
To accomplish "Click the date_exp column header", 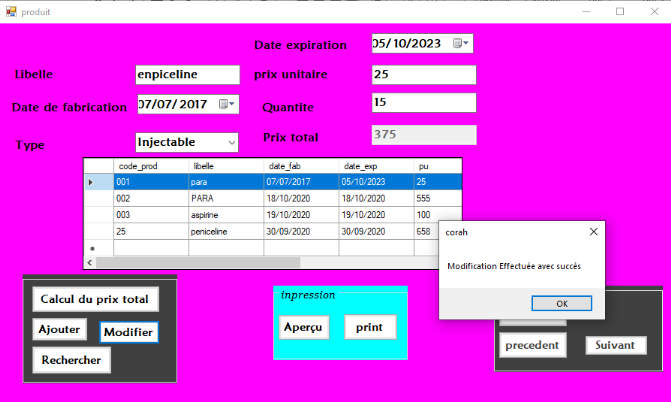I will click(x=377, y=166).
